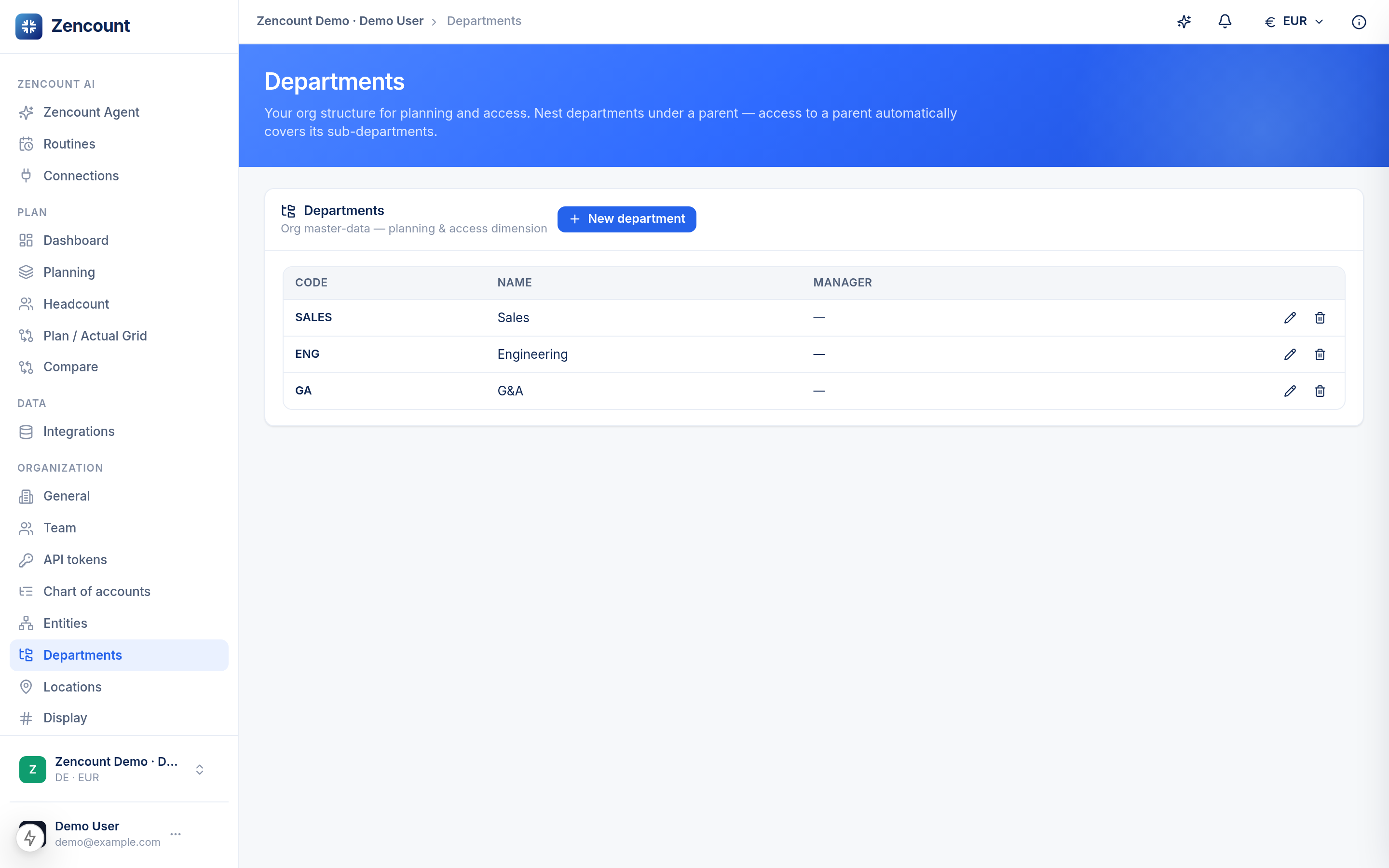Open Plan / Actual Grid

(119, 336)
